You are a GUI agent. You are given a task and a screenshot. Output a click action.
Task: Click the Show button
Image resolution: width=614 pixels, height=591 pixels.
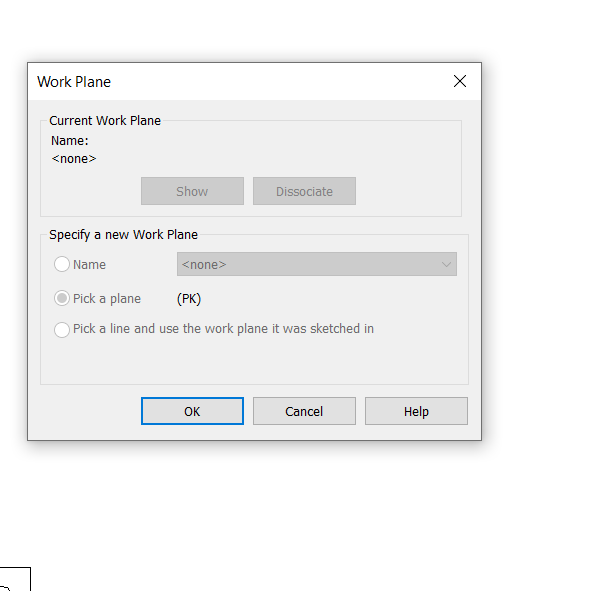[192, 191]
